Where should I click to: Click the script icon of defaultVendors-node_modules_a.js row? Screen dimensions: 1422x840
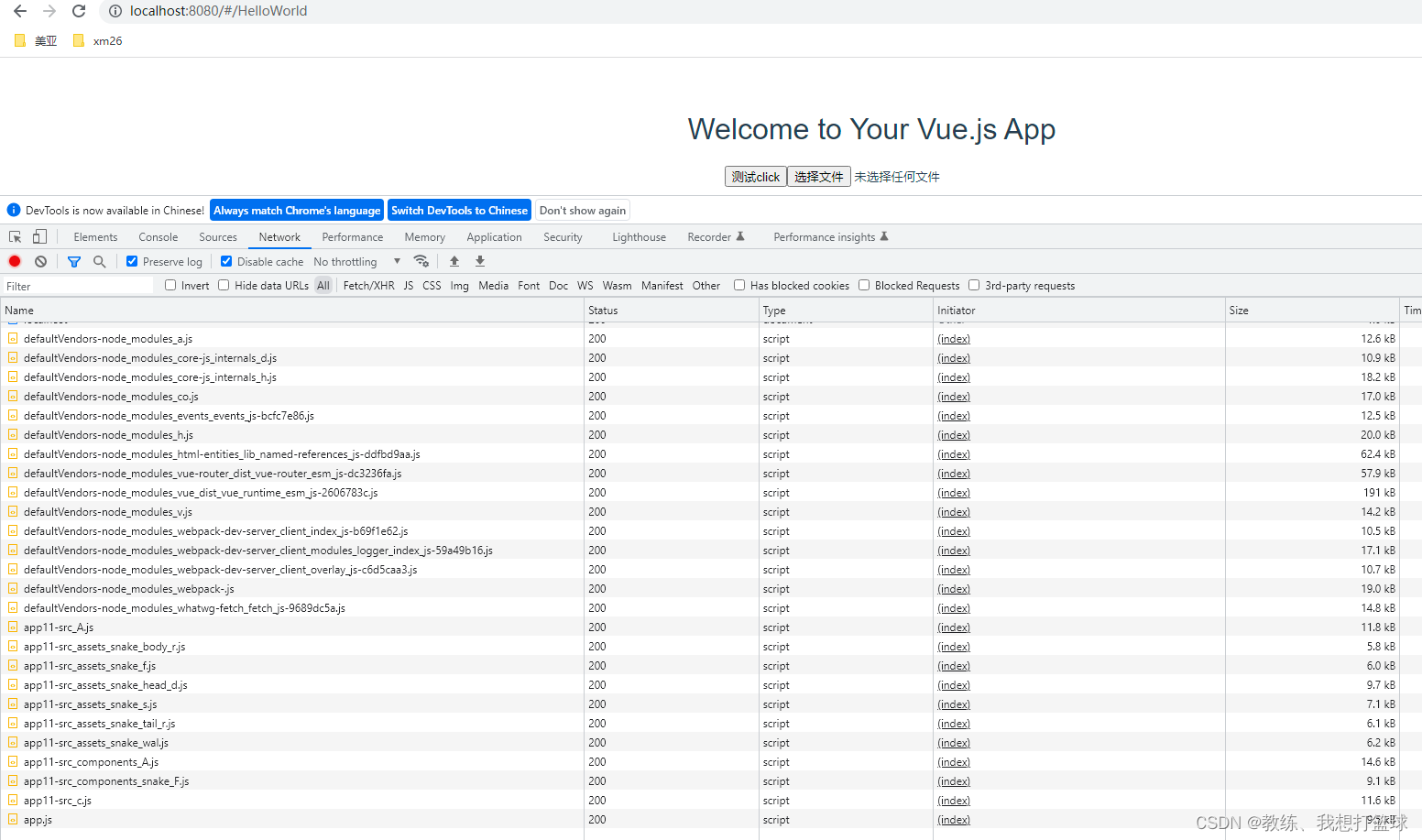tap(13, 338)
